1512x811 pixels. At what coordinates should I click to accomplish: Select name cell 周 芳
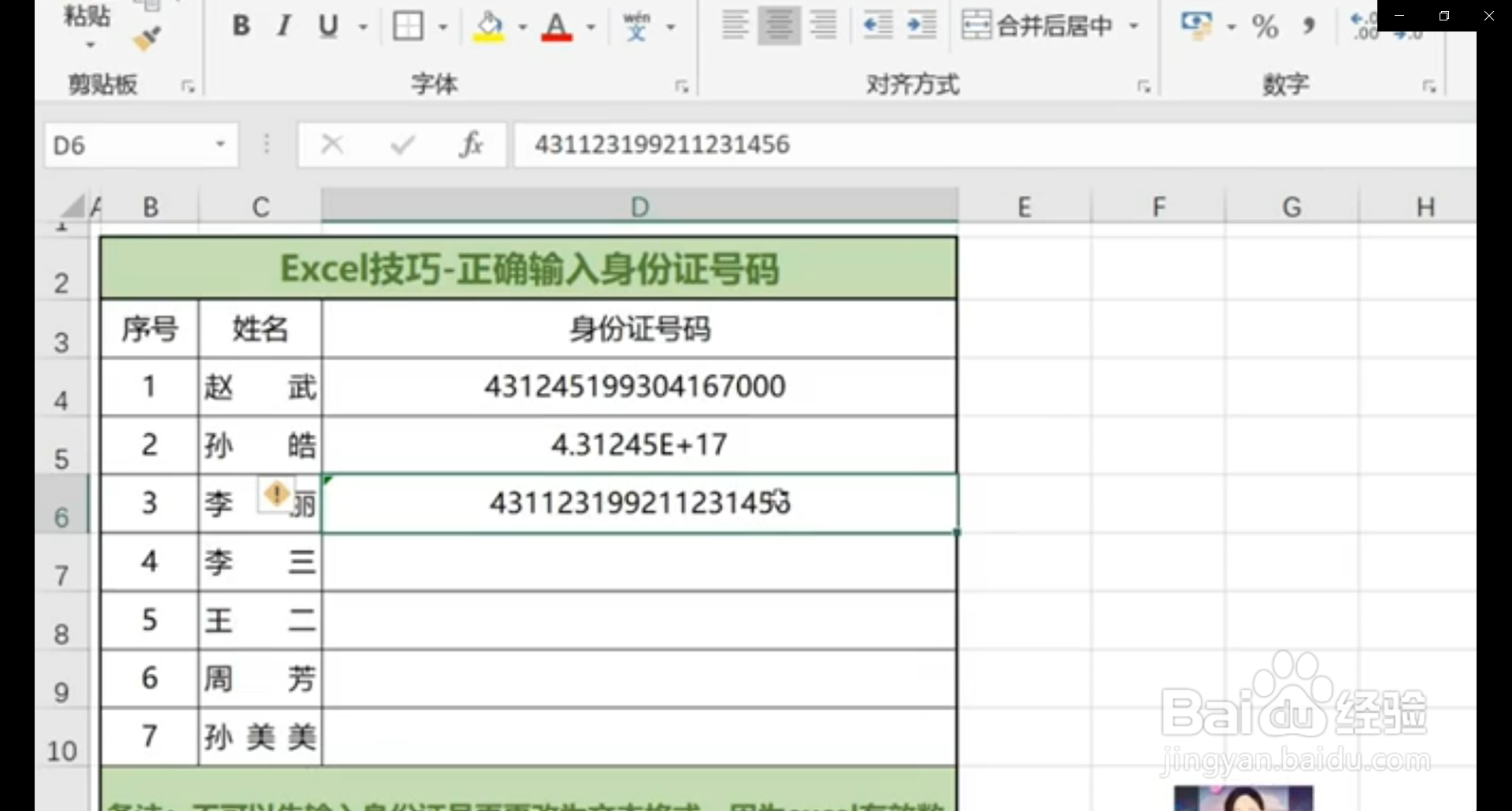coord(260,678)
